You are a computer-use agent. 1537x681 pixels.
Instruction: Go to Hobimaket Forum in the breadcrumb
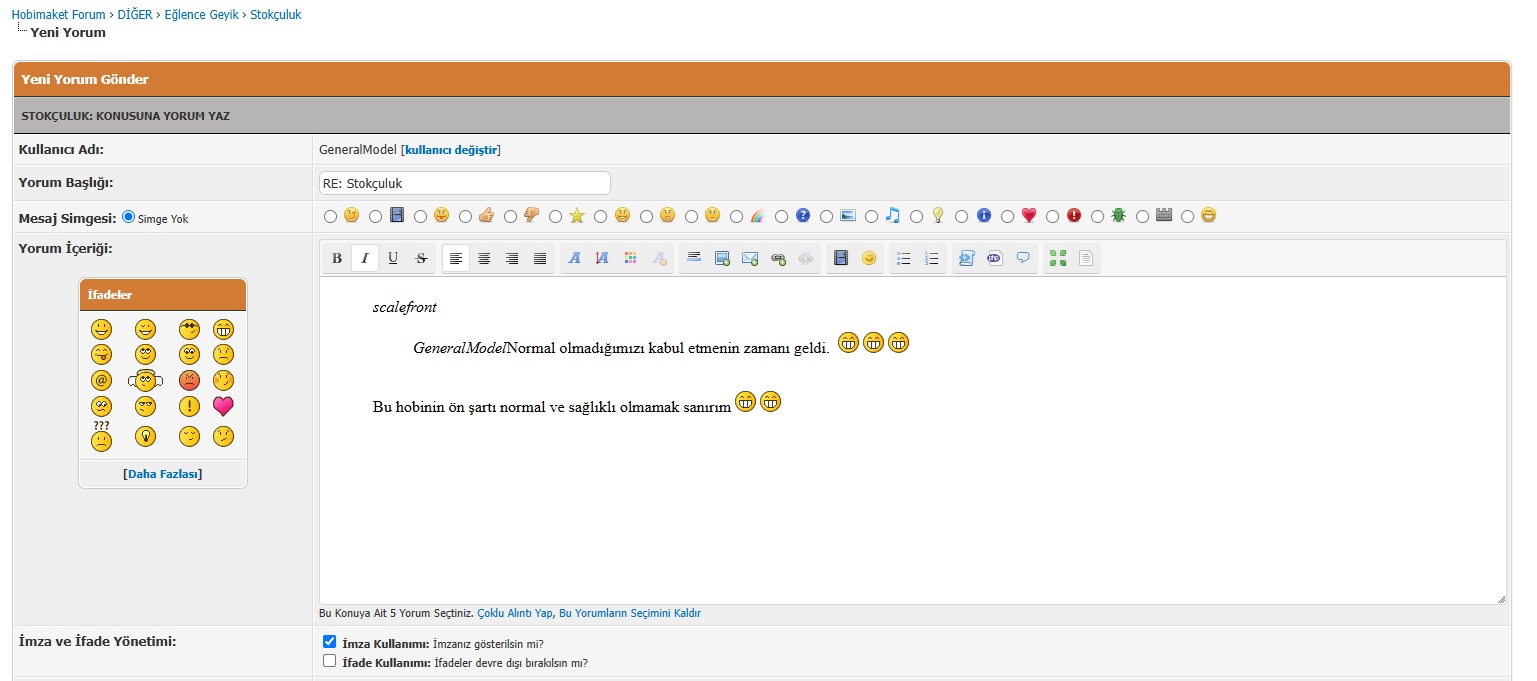58,15
